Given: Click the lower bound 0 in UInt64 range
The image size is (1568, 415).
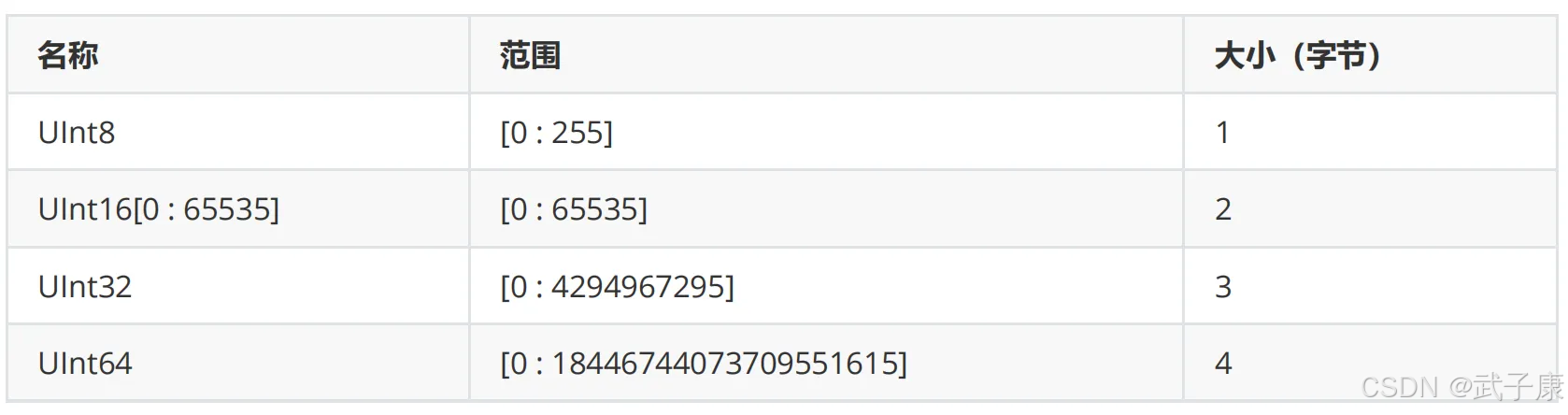Looking at the screenshot, I should tap(518, 364).
